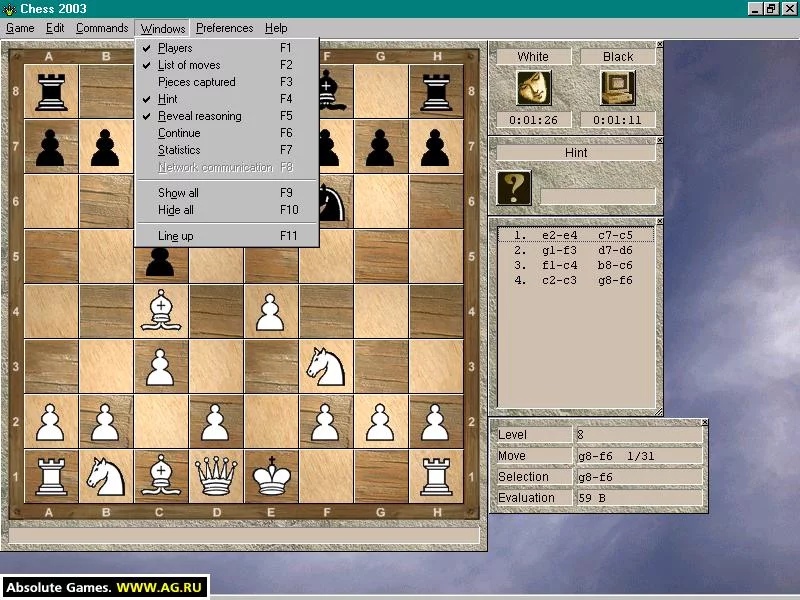
Task: Select the black pawn on g7
Action: pos(380,147)
